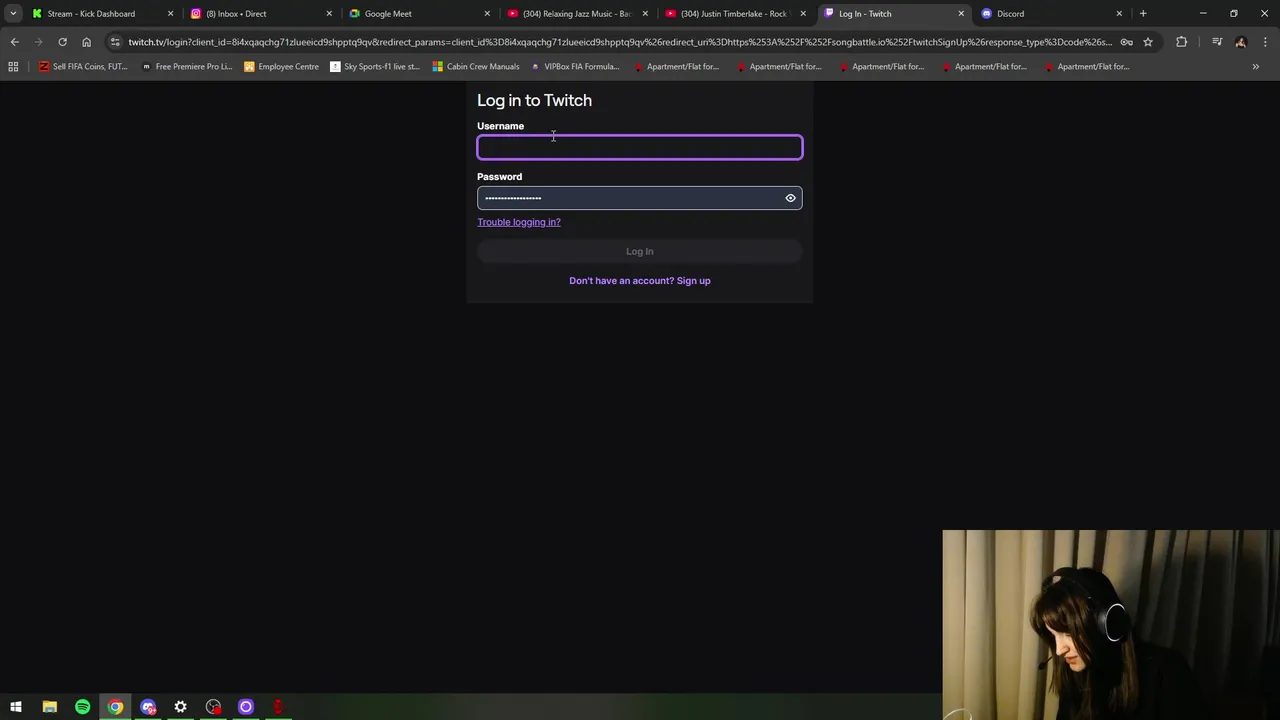Click the Chrome taskbar icon
The width and height of the screenshot is (1280, 720).
click(115, 707)
